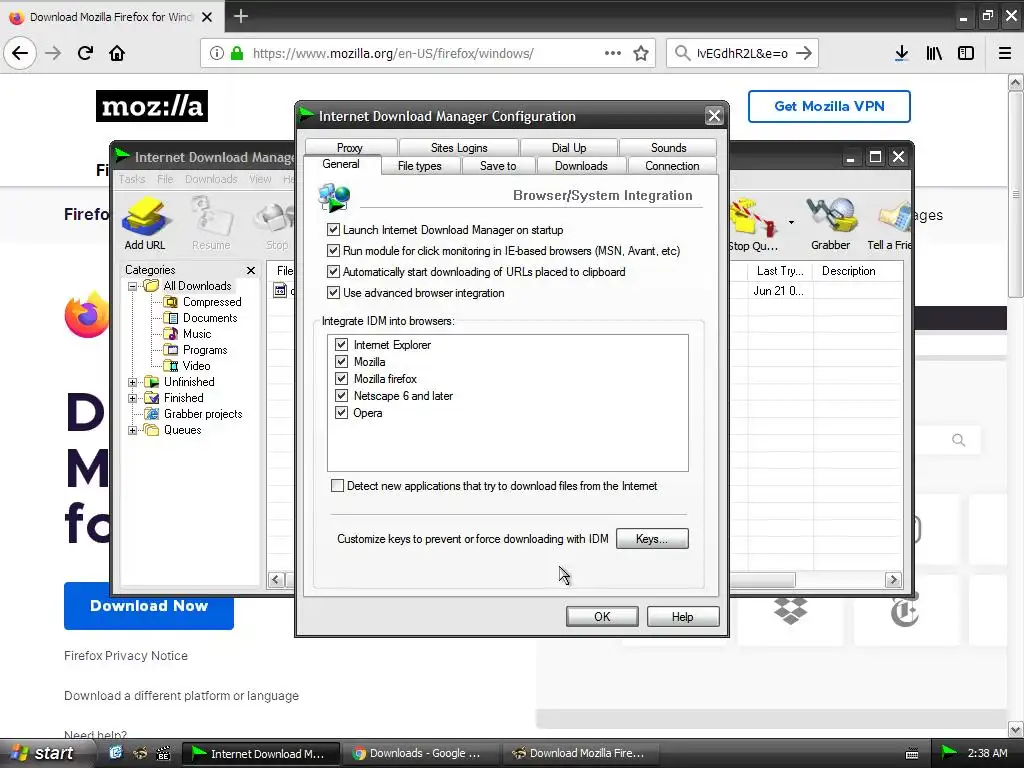Close the Categories panel in IDM

coord(251,270)
